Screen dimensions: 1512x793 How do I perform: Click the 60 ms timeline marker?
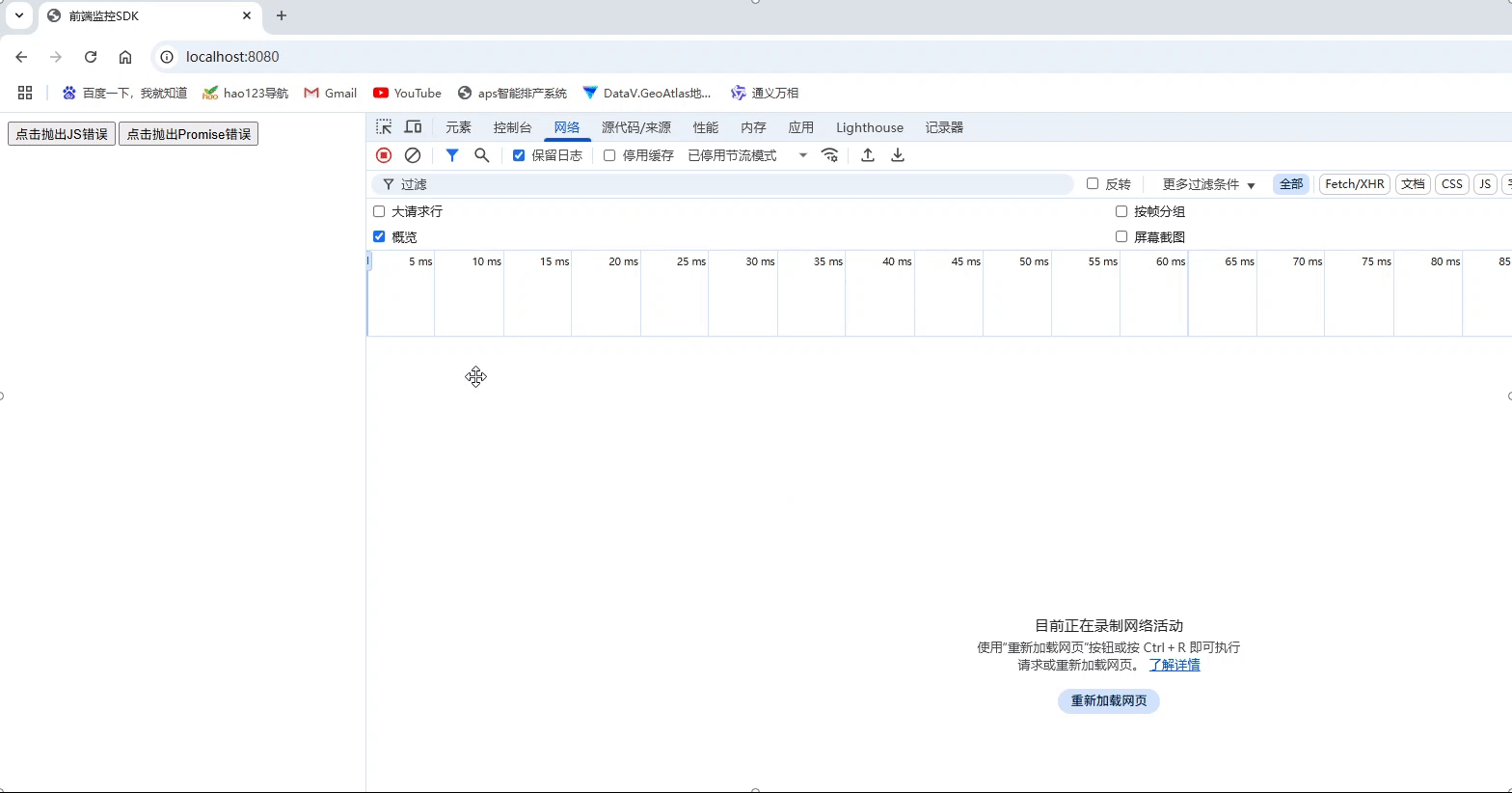1171,261
